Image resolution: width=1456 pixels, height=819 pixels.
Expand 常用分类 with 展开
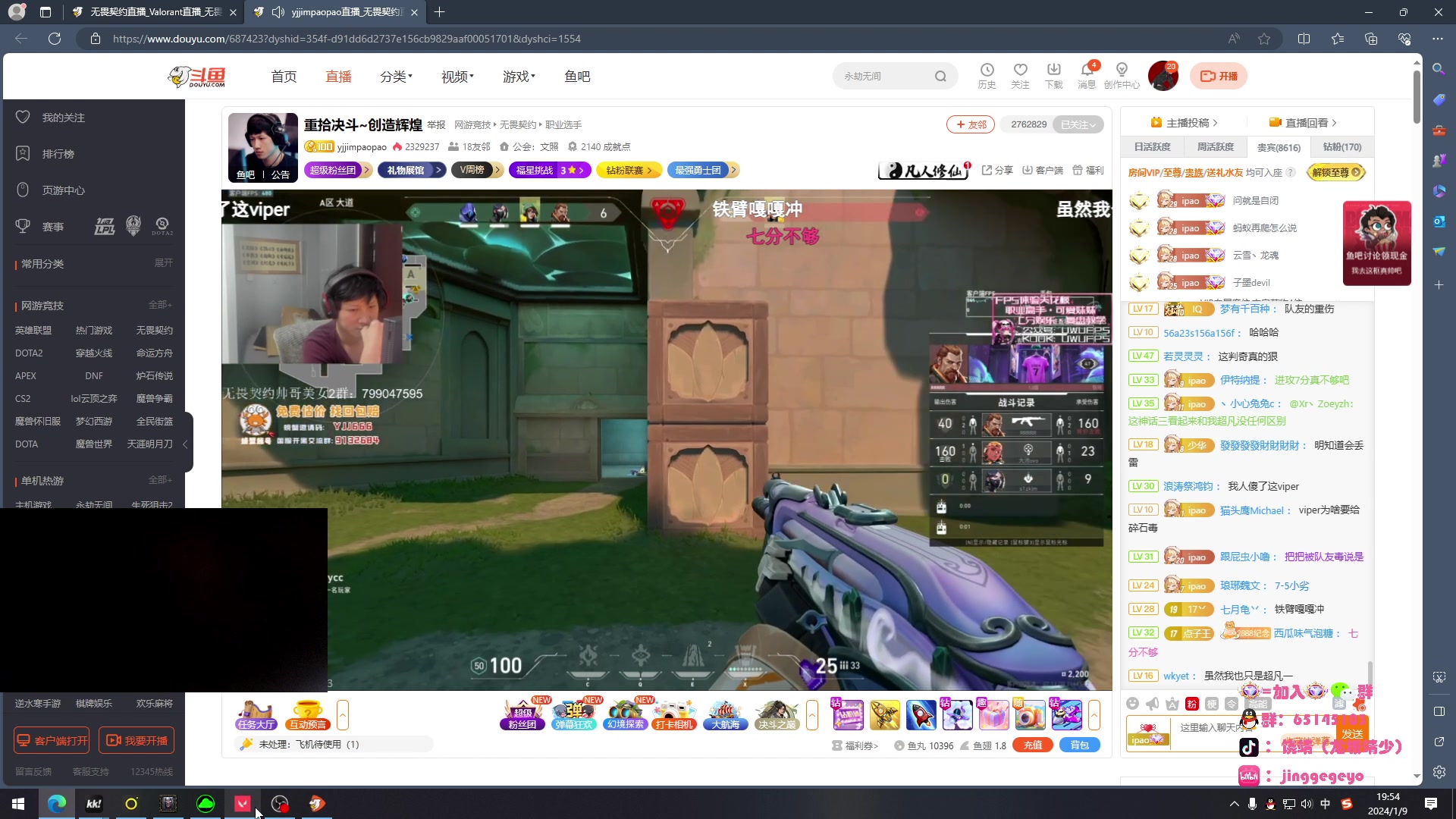163,263
